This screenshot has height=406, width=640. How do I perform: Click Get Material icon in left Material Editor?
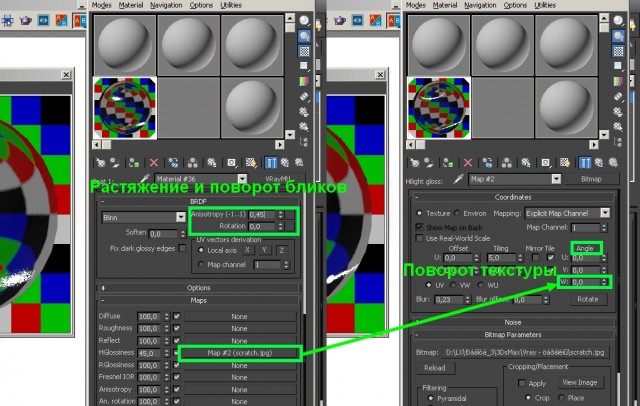click(x=100, y=163)
